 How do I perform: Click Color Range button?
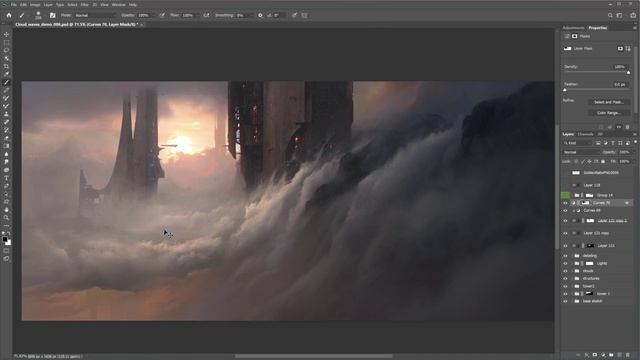pos(609,113)
